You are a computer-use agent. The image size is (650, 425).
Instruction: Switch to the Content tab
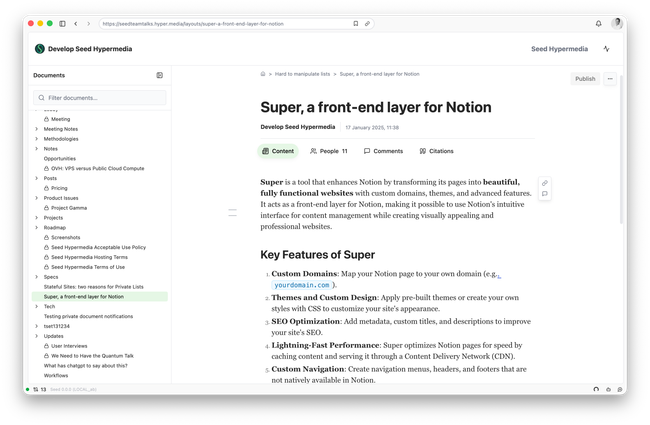278,151
